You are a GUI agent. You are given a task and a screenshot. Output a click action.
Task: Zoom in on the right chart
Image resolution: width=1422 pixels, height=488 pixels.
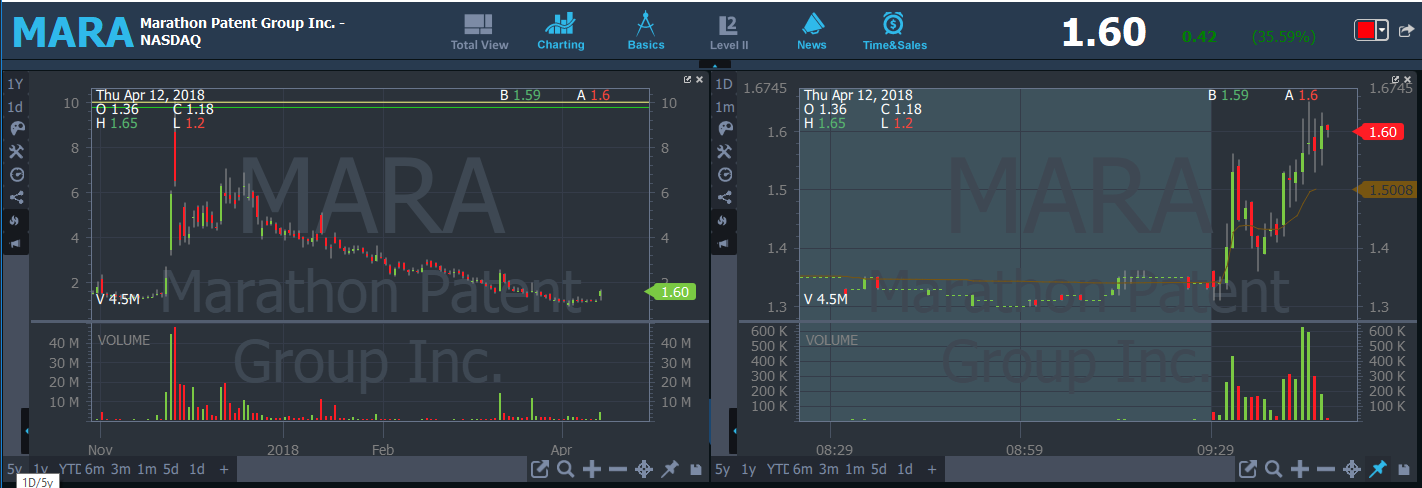[x=1299, y=469]
